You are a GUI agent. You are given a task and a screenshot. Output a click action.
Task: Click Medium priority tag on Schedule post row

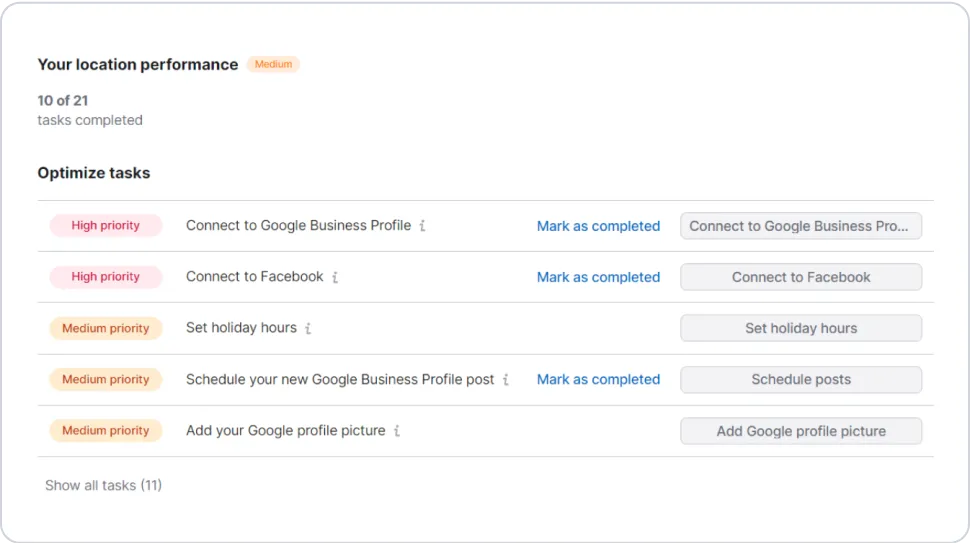click(x=106, y=380)
